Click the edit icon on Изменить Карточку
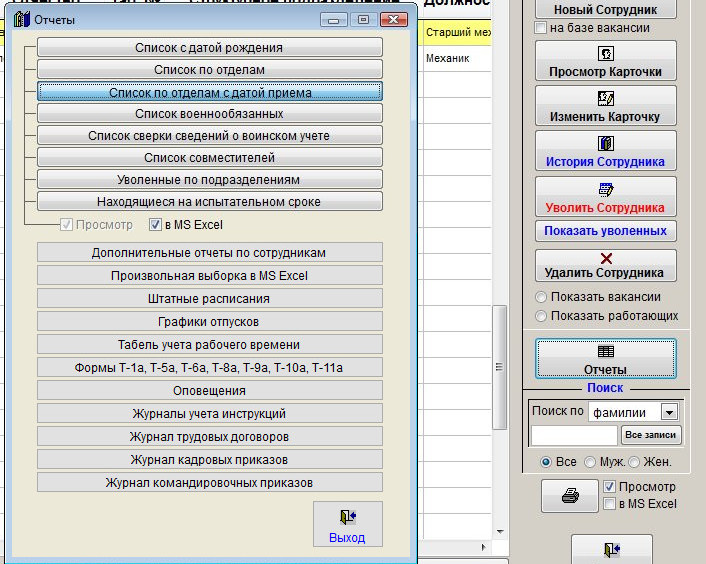706x564 pixels. click(x=606, y=99)
